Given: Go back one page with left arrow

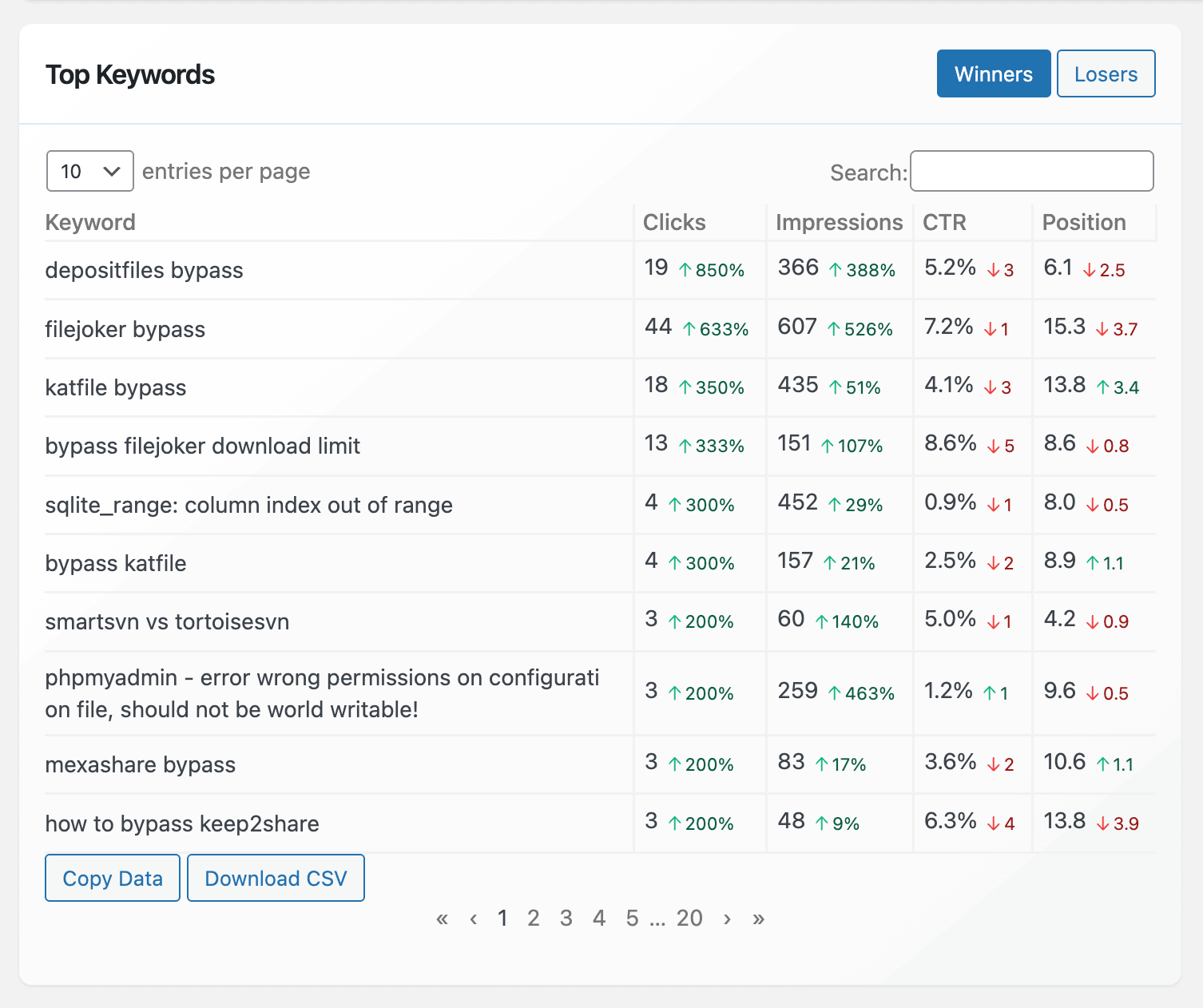Looking at the screenshot, I should 473,918.
